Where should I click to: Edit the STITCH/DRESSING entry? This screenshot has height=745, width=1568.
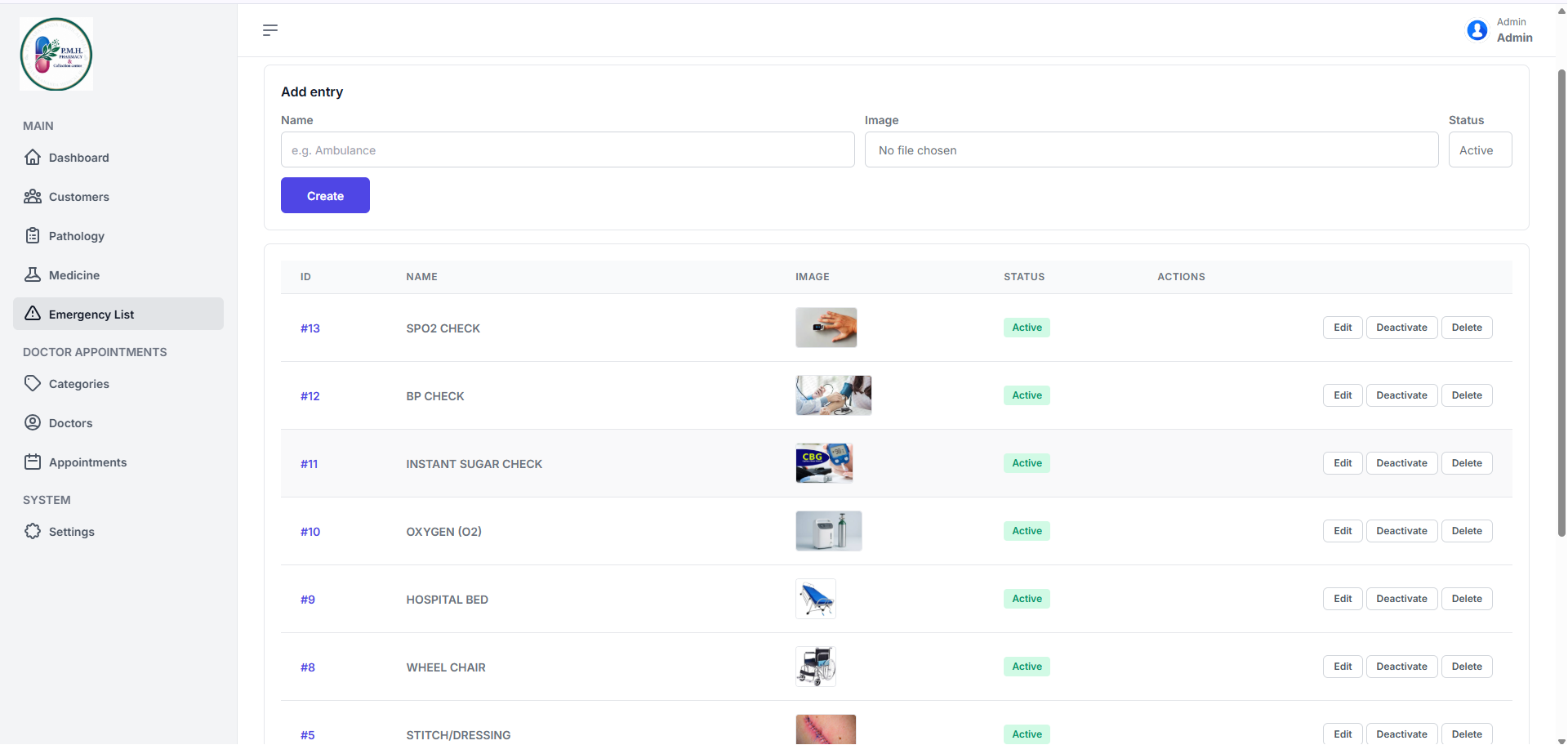1343,734
